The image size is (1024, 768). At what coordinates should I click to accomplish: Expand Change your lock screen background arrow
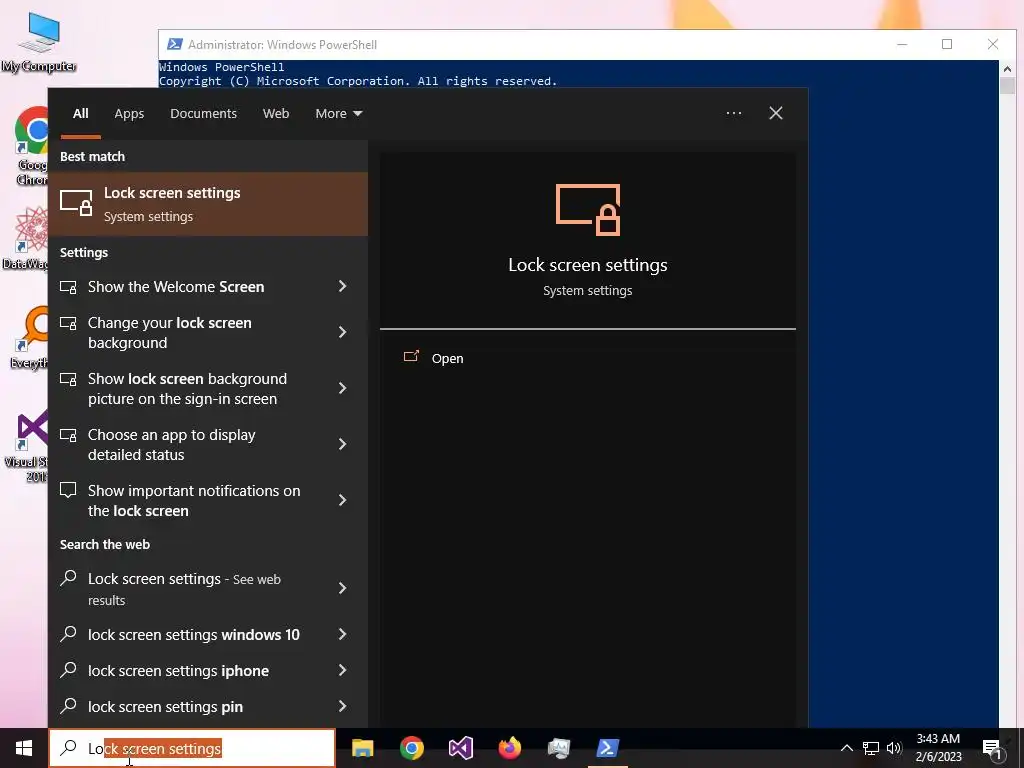pyautogui.click(x=342, y=332)
